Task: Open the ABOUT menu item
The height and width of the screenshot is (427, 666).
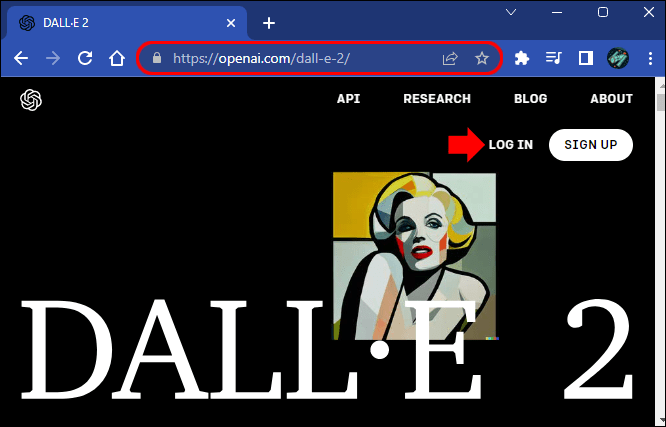Action: [x=611, y=99]
